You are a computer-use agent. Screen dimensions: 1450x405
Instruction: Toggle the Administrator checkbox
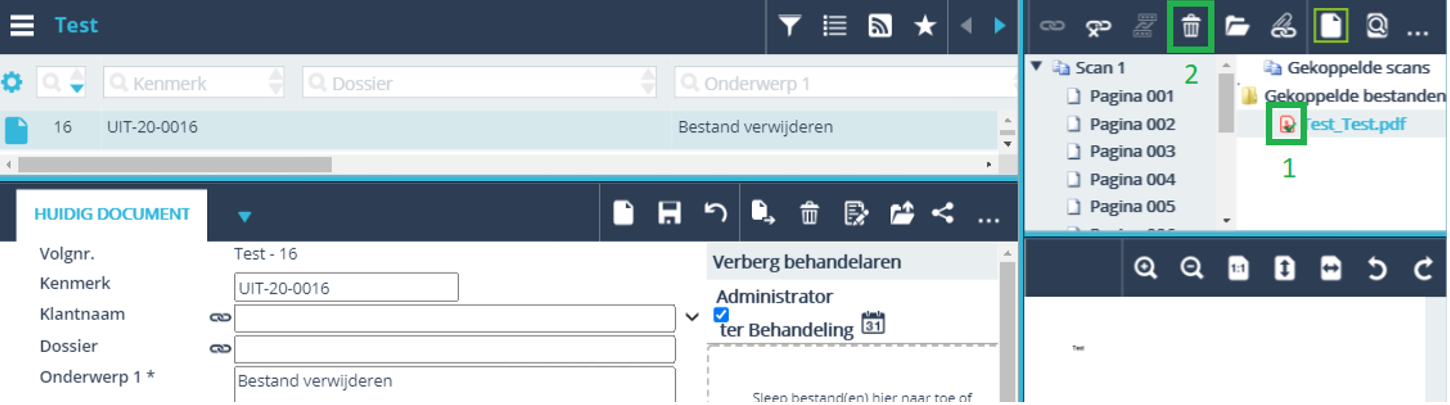coord(722,315)
